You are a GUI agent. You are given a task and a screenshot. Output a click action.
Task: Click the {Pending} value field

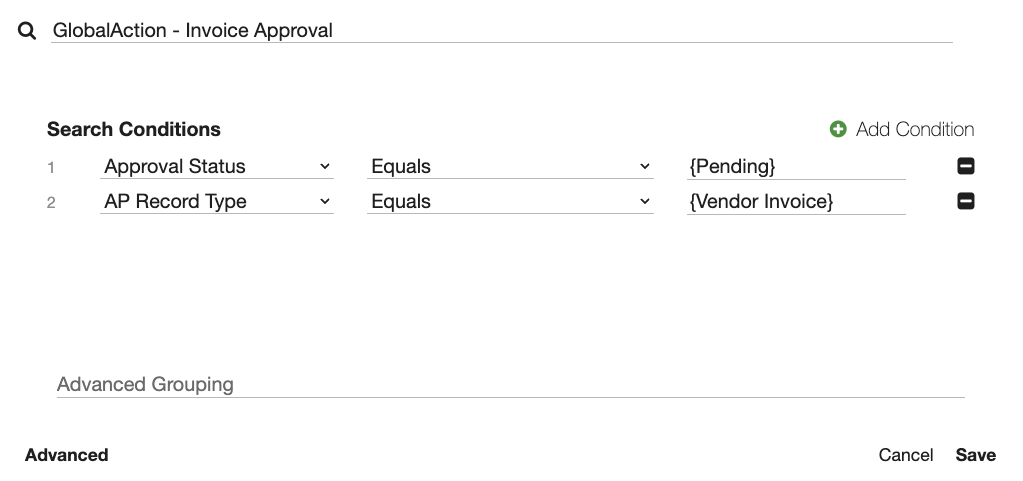[x=795, y=166]
